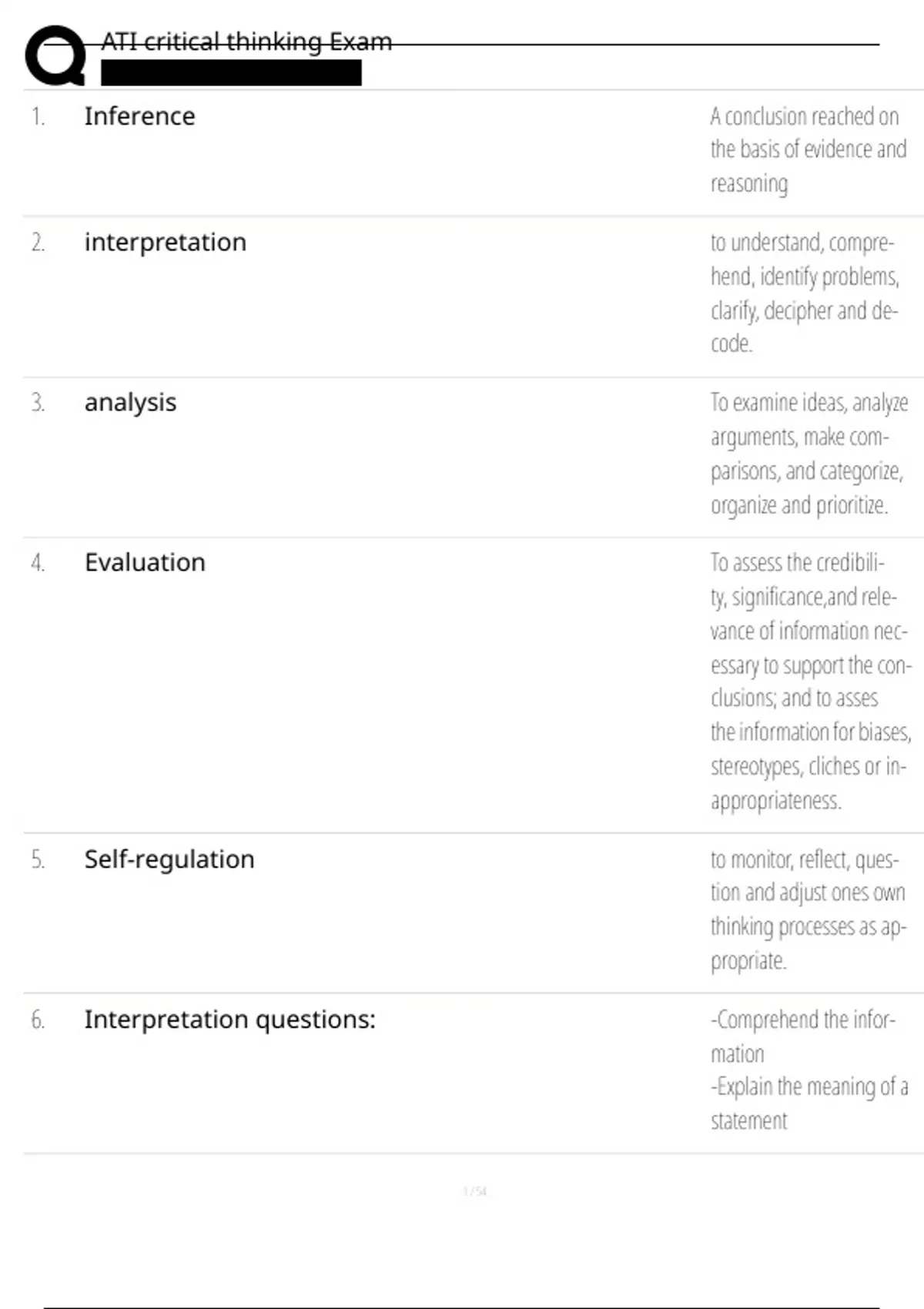Click the definition starting "to understand, comprehend"
This screenshot has width=924, height=1309.
[804, 293]
